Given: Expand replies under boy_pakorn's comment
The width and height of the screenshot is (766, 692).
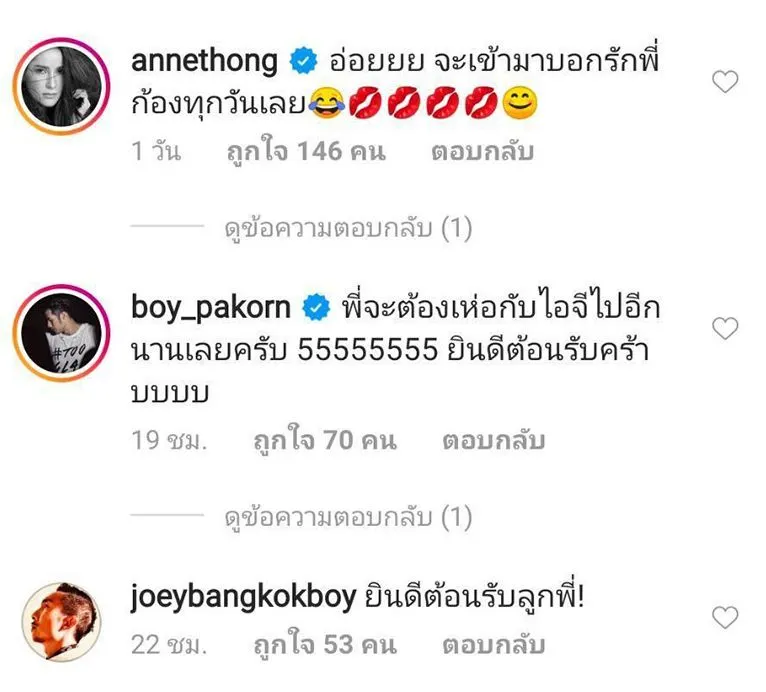Looking at the screenshot, I should click(x=348, y=517).
